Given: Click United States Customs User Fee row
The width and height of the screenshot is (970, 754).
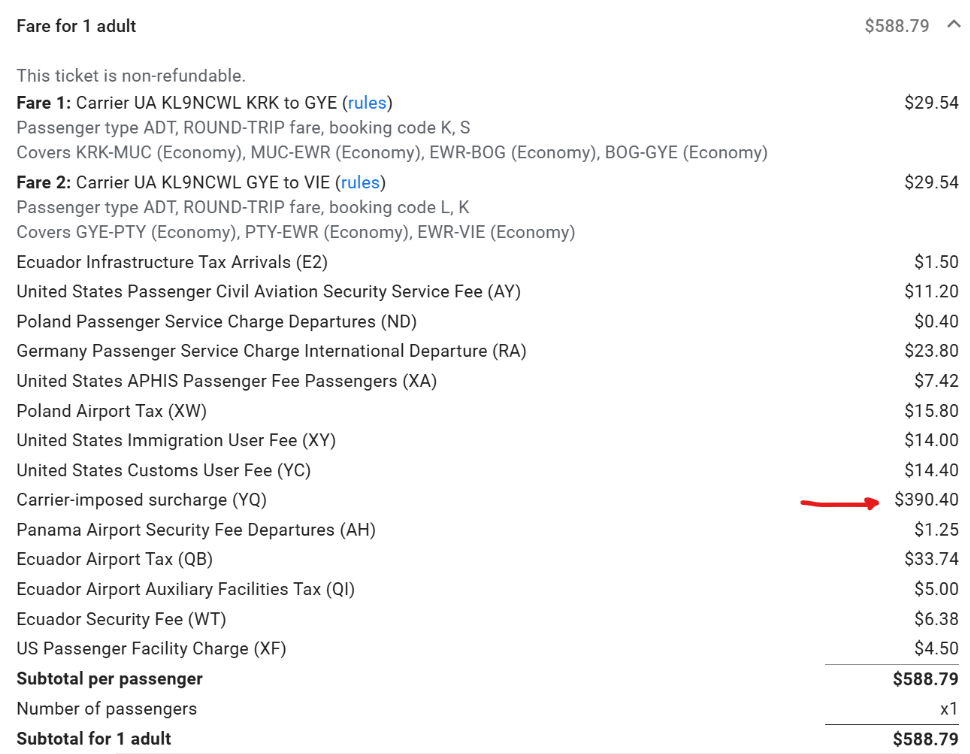Looking at the screenshot, I should point(487,470).
